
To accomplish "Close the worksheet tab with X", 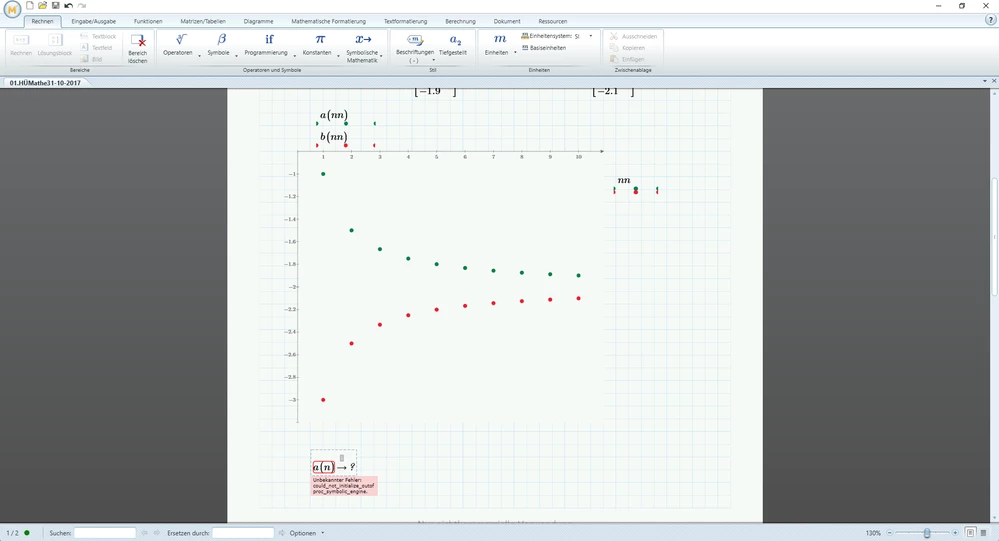I will 994,81.
